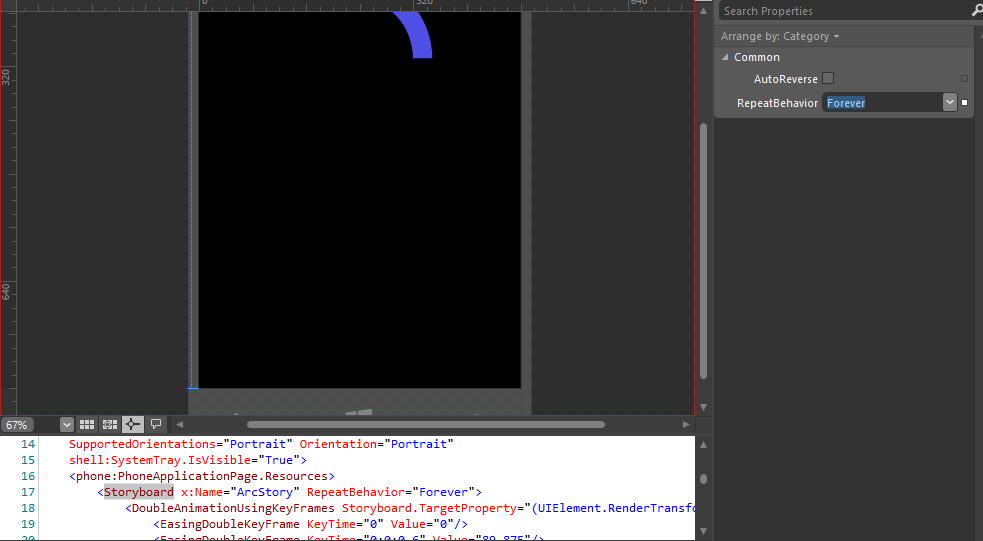Open the Arrange by: Category menu

780,36
